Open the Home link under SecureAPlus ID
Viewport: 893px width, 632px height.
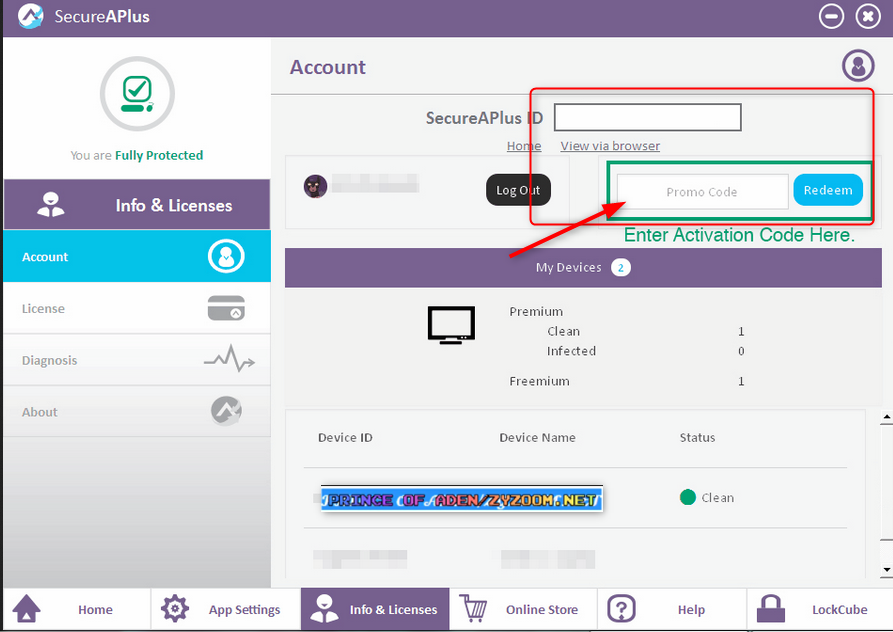pyautogui.click(x=524, y=146)
